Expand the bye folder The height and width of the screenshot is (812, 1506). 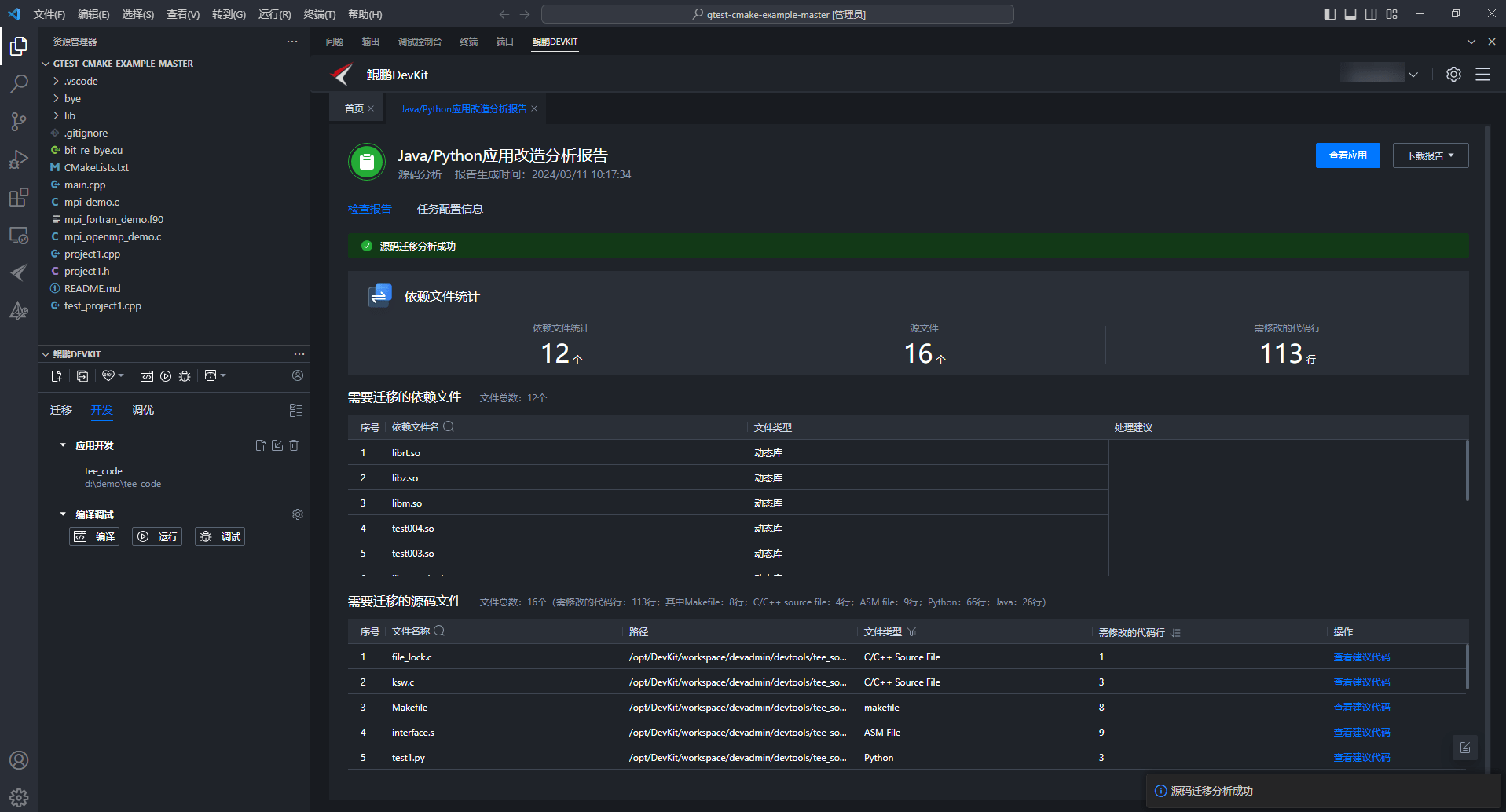[56, 98]
